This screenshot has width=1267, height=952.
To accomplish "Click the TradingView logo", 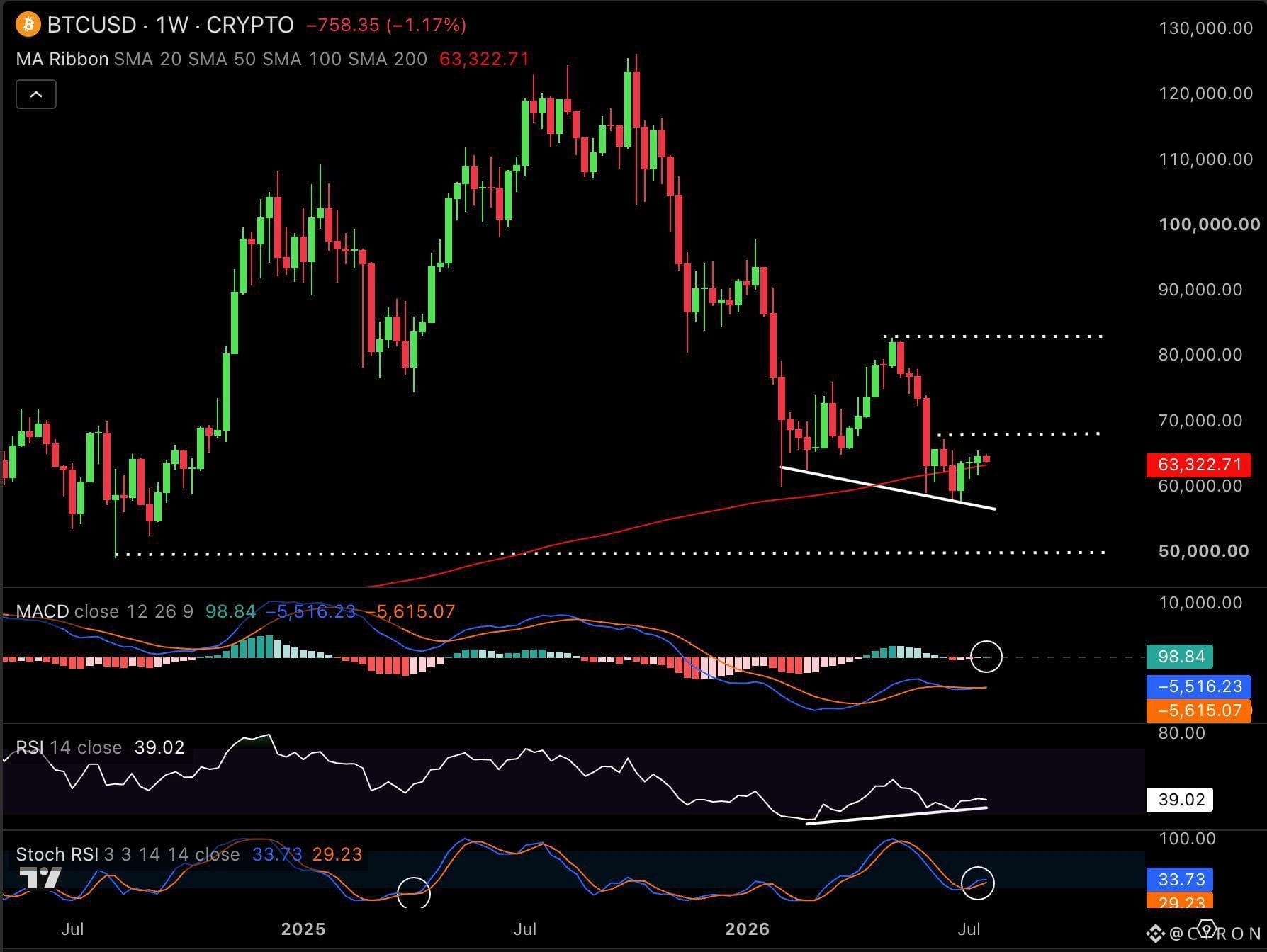I will (40, 878).
